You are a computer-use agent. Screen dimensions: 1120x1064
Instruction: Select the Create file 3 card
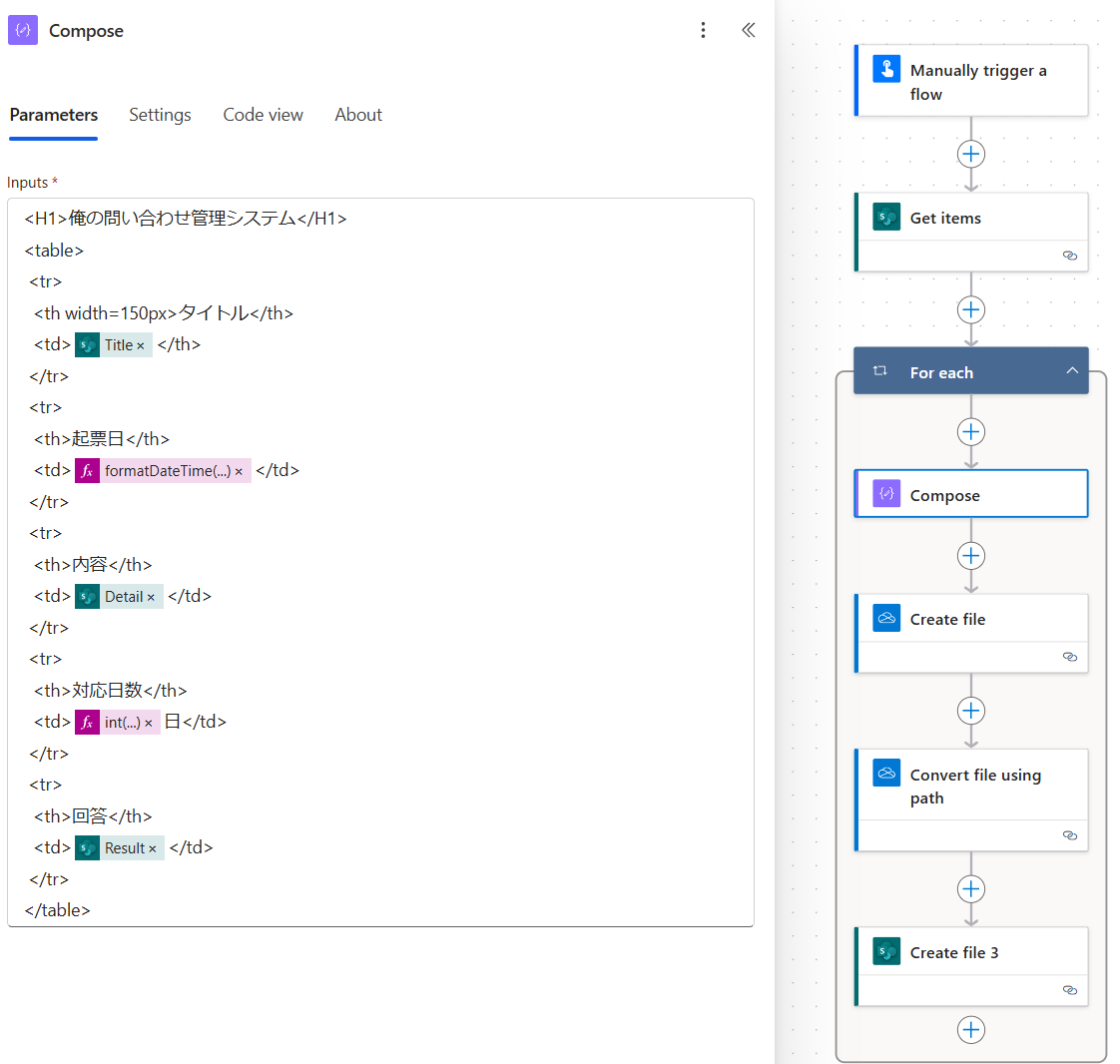click(x=971, y=967)
